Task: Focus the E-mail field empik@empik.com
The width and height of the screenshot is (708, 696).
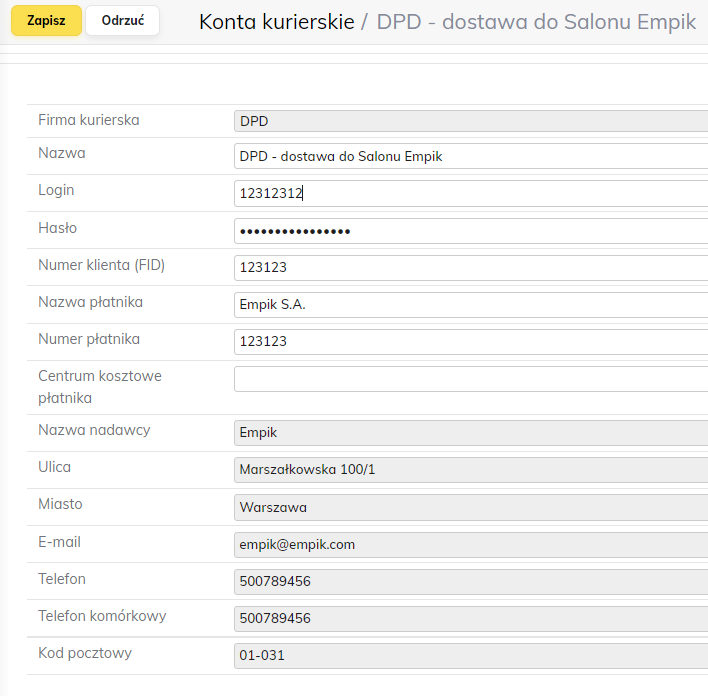Action: point(470,544)
